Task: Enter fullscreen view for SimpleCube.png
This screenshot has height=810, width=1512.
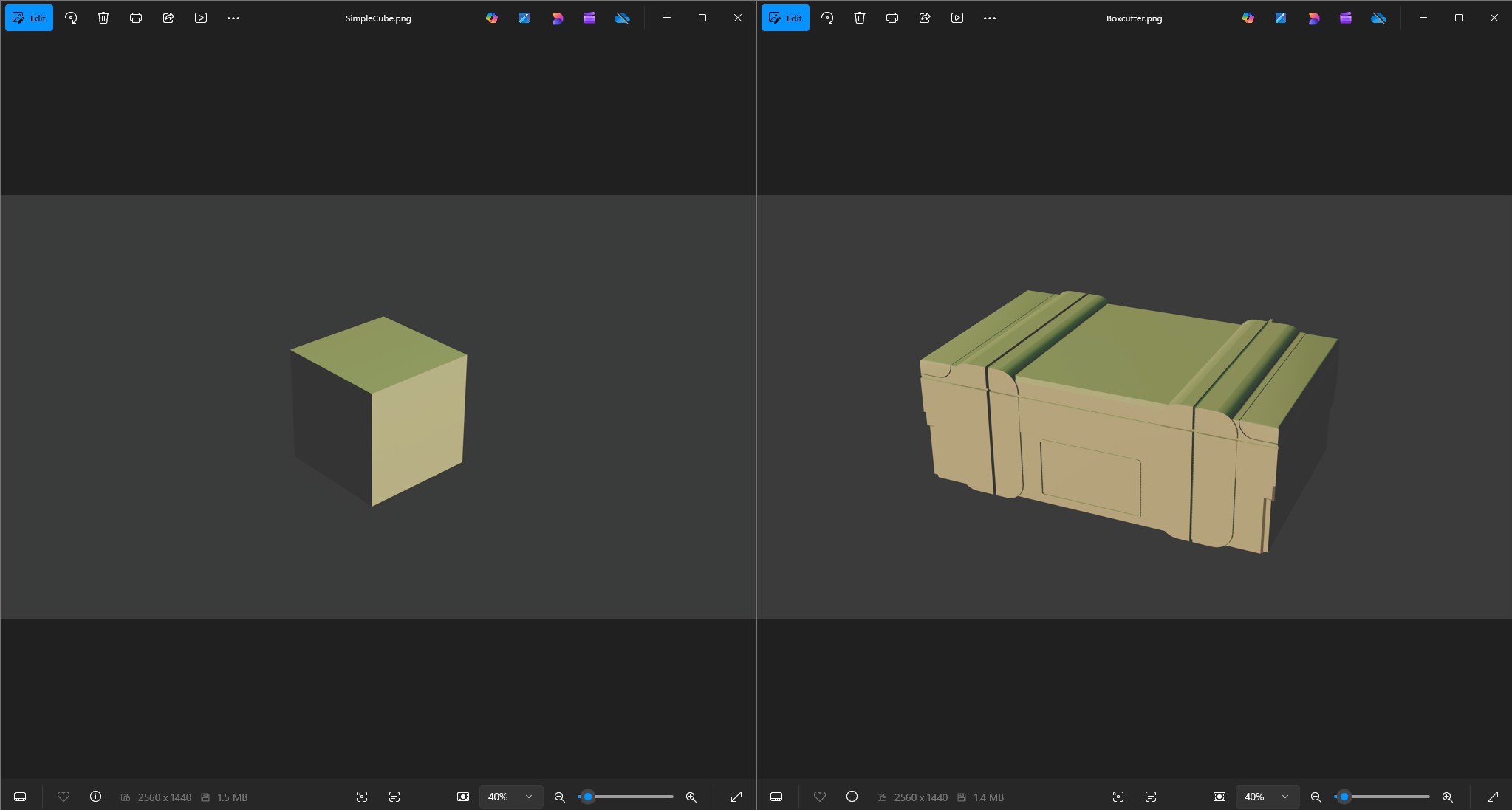Action: [736, 797]
